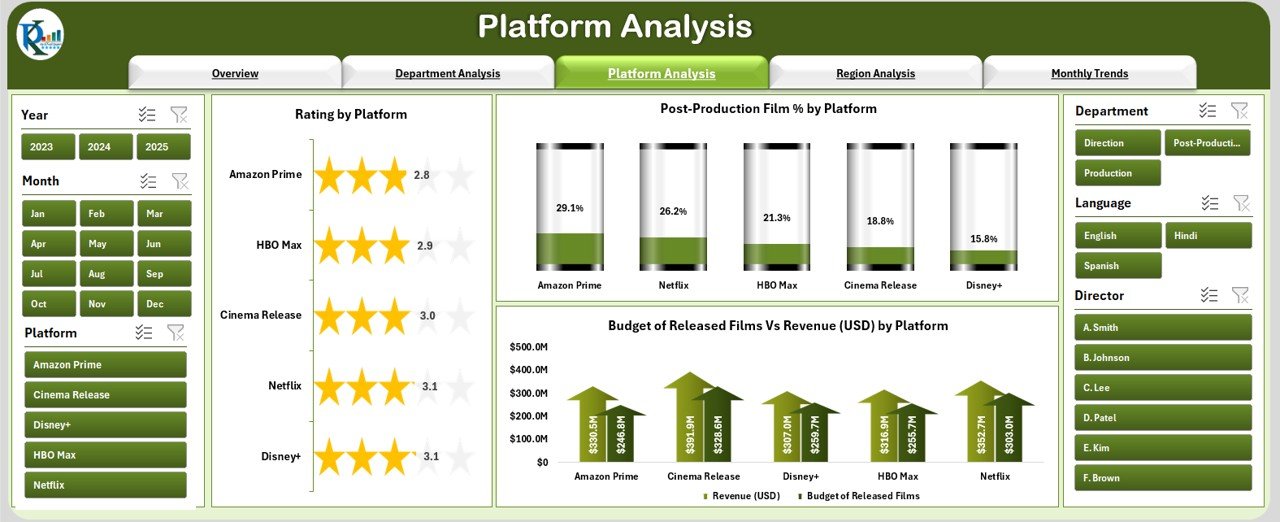The height and width of the screenshot is (522, 1280).
Task: Clear the Platform slicer filter
Action: point(175,333)
